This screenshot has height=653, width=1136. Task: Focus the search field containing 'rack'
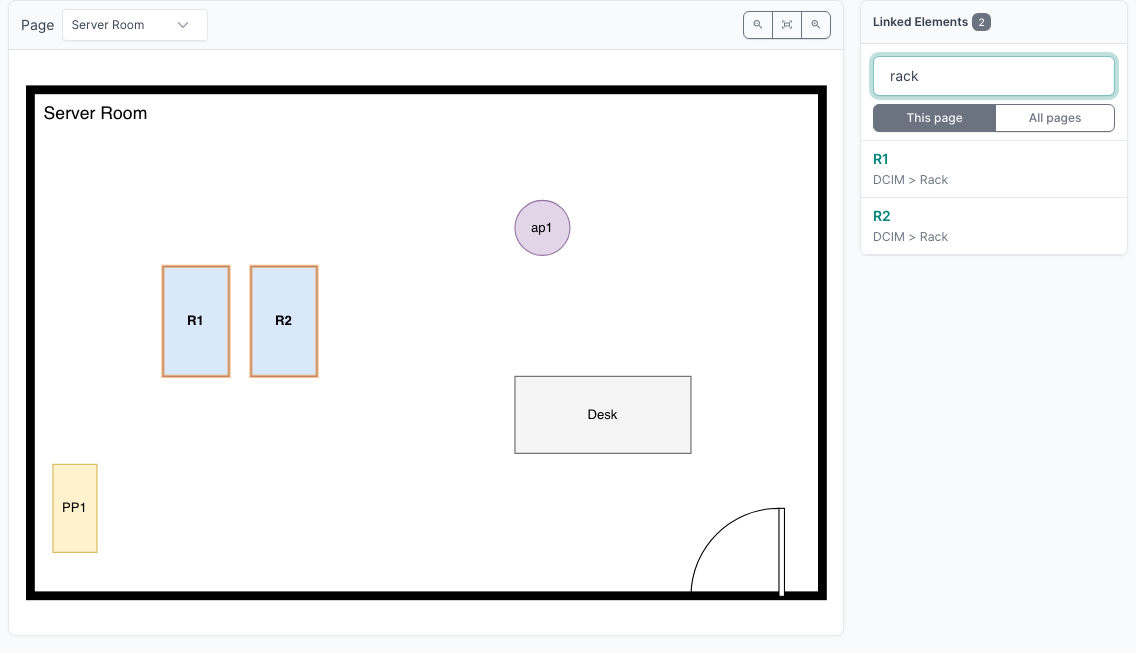(993, 76)
